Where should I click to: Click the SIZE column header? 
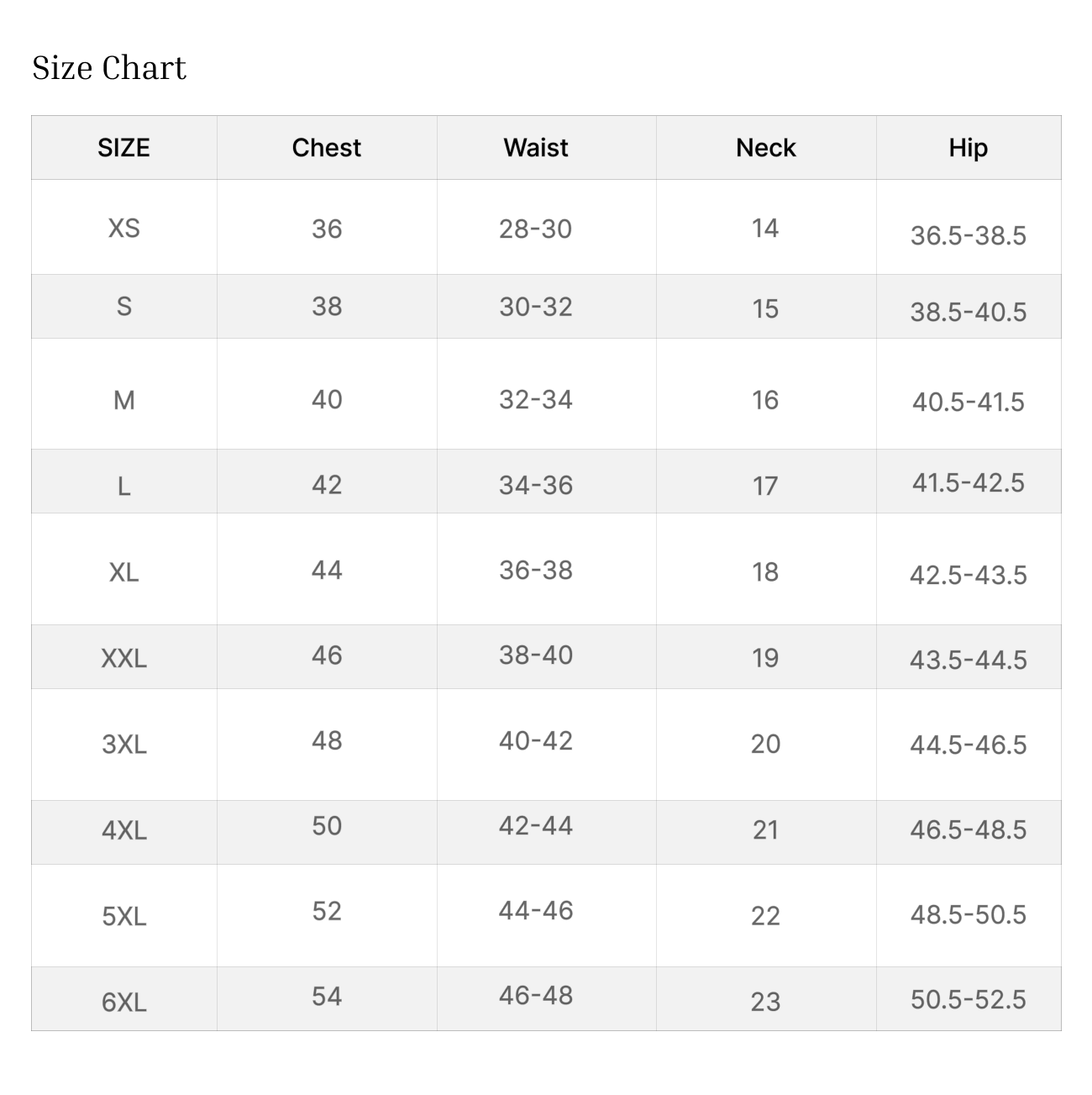[123, 148]
